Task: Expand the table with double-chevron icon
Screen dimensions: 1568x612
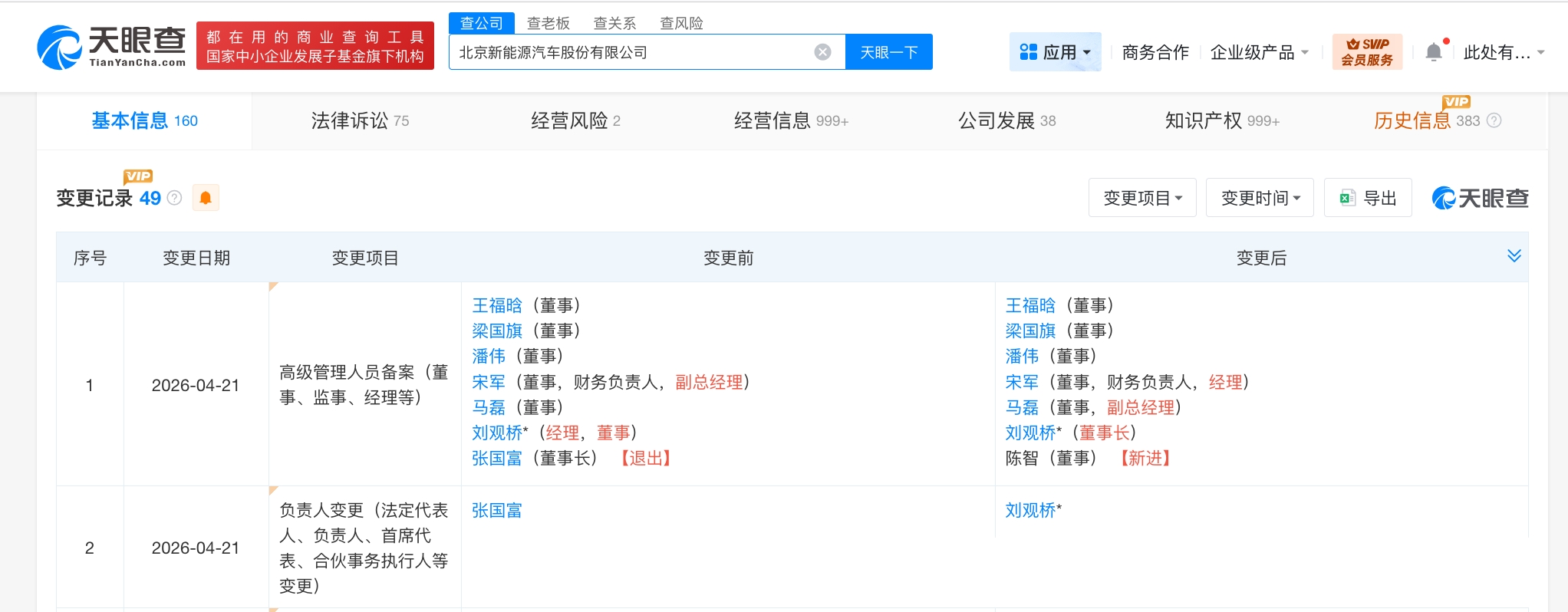Action: point(1514,256)
